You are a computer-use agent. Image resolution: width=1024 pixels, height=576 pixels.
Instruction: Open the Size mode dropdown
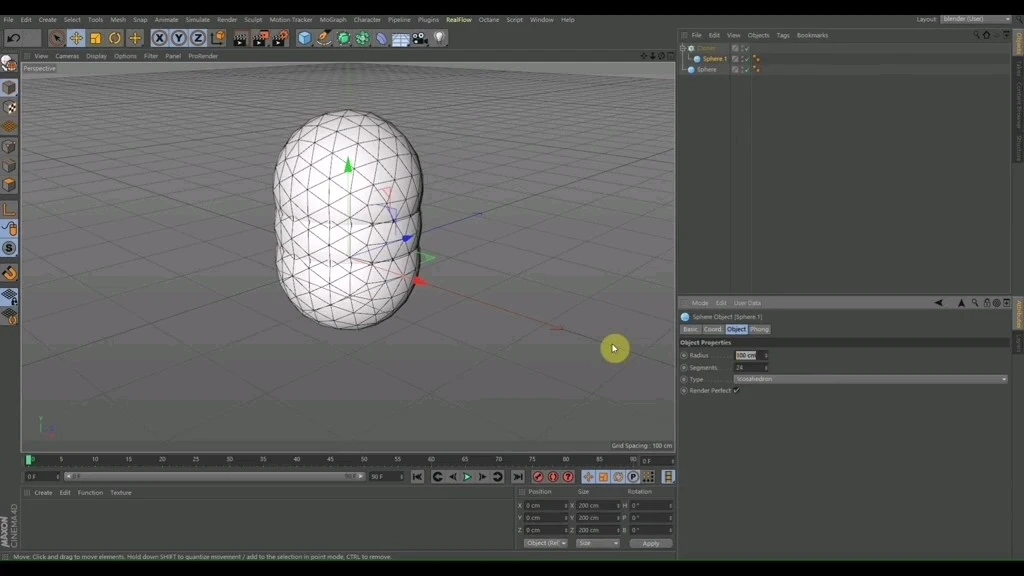598,543
